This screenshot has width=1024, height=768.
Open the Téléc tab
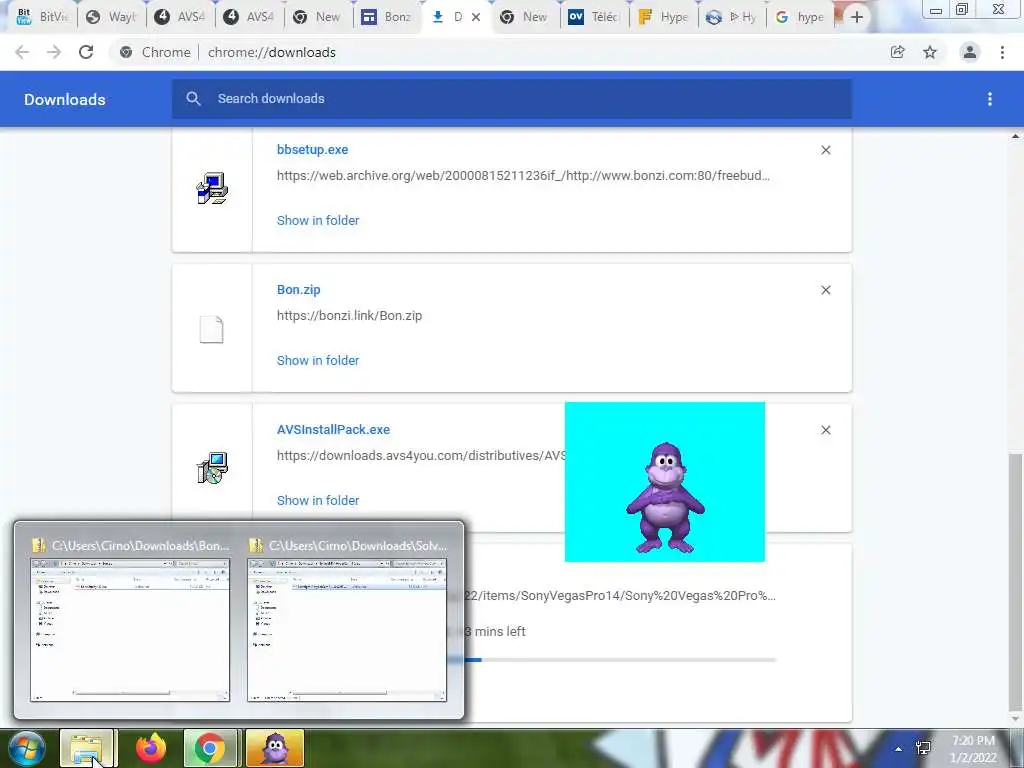[x=594, y=17]
